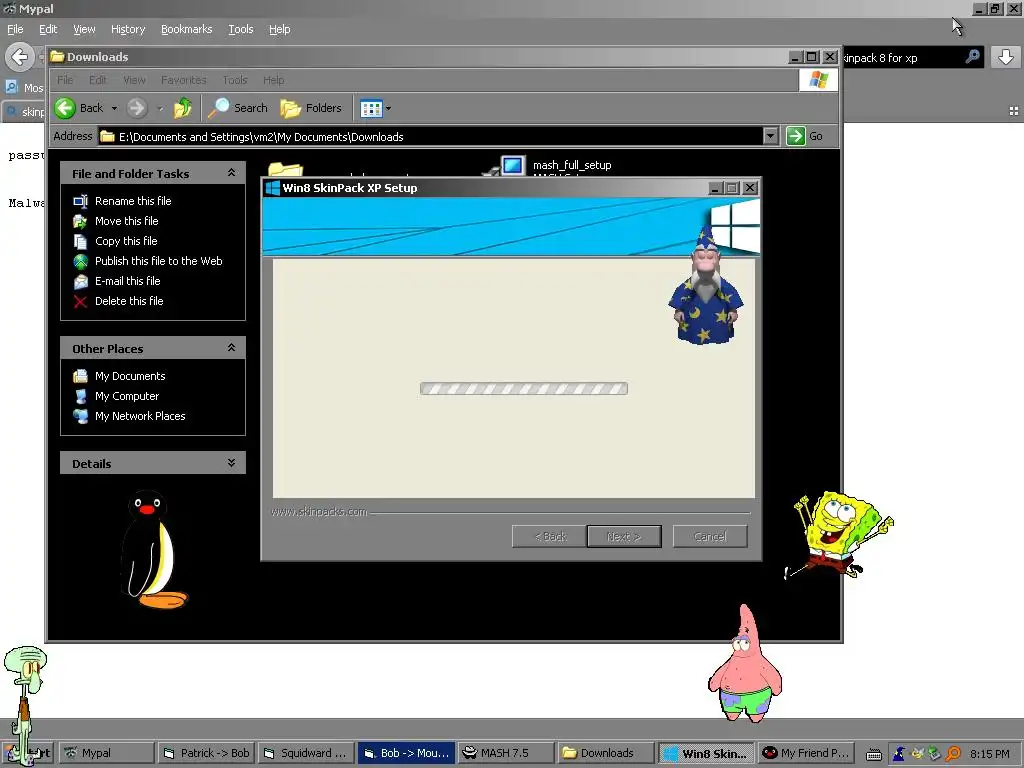This screenshot has width=1024, height=768.
Task: Click Move this file
Action: [x=127, y=221]
